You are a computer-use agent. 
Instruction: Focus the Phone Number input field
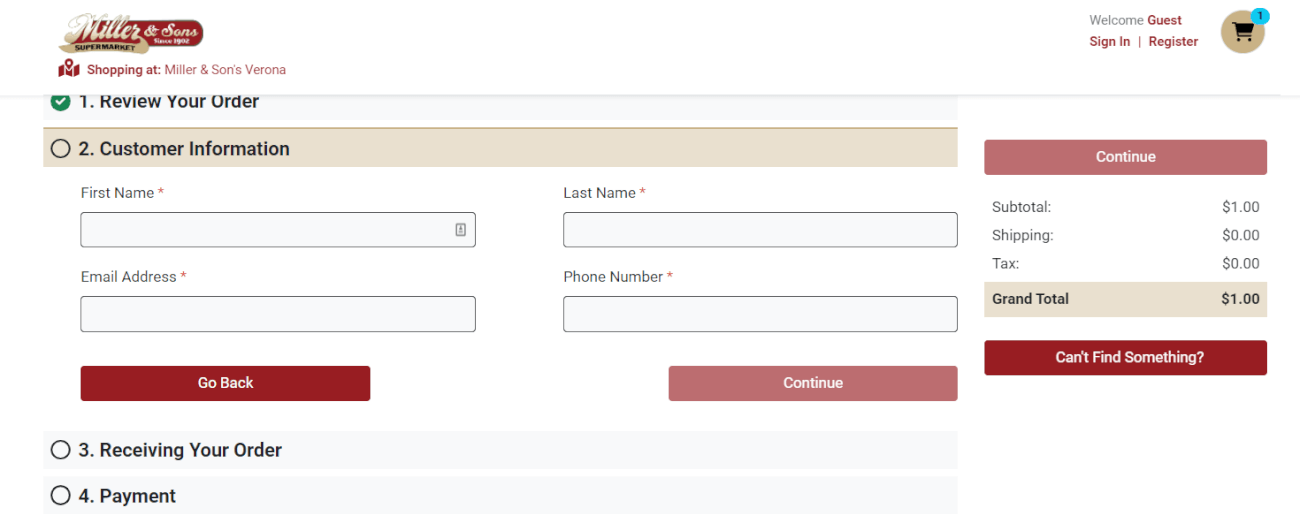[x=760, y=314]
